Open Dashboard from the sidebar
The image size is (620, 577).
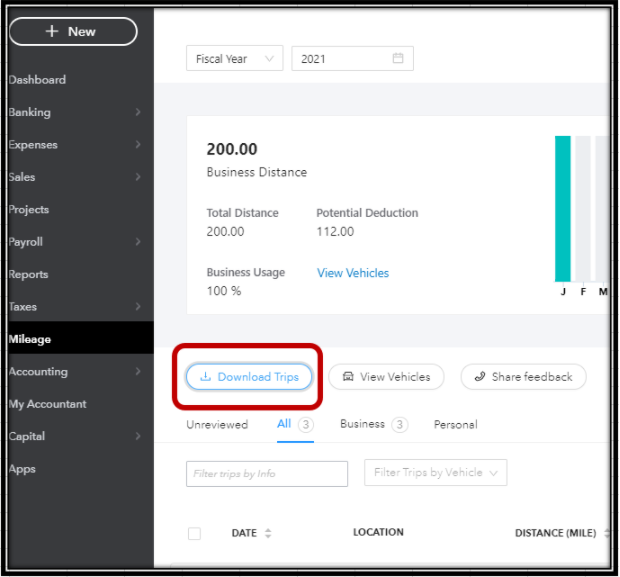pyautogui.click(x=37, y=80)
